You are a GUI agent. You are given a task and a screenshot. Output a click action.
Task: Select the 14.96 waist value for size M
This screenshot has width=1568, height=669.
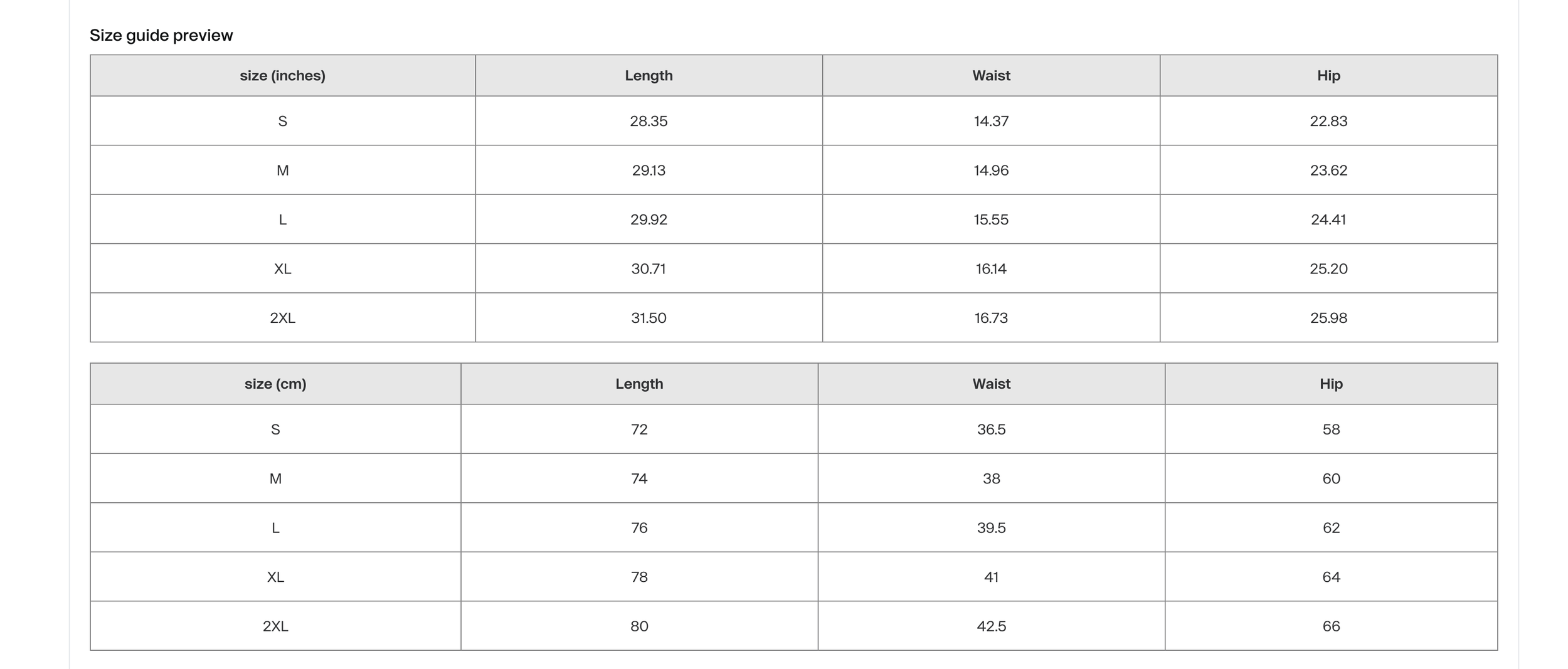click(x=991, y=170)
